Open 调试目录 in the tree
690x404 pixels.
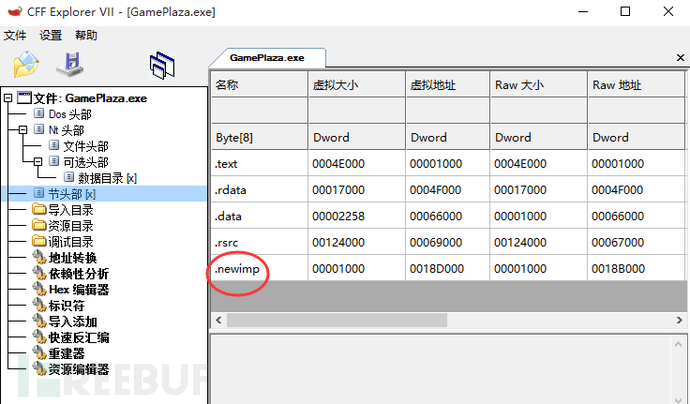(70, 241)
